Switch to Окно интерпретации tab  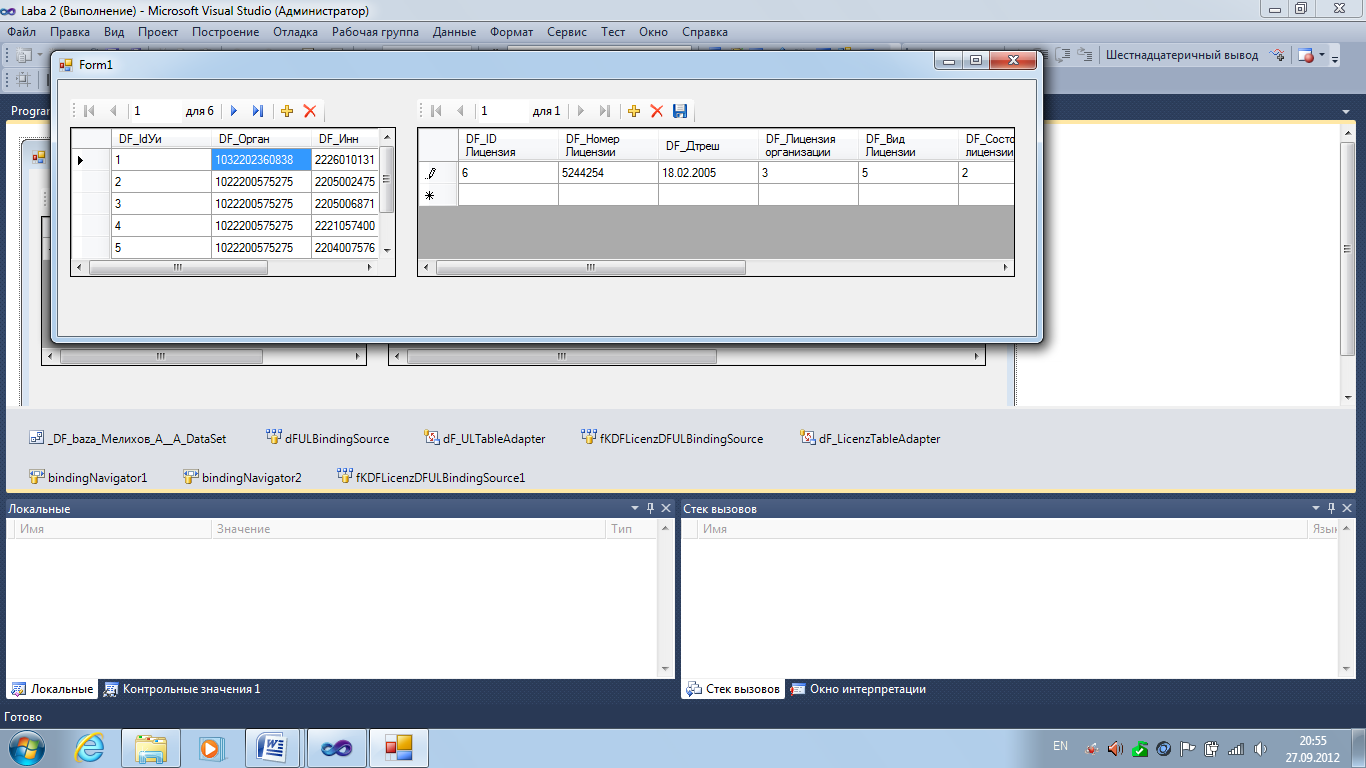[x=858, y=689]
